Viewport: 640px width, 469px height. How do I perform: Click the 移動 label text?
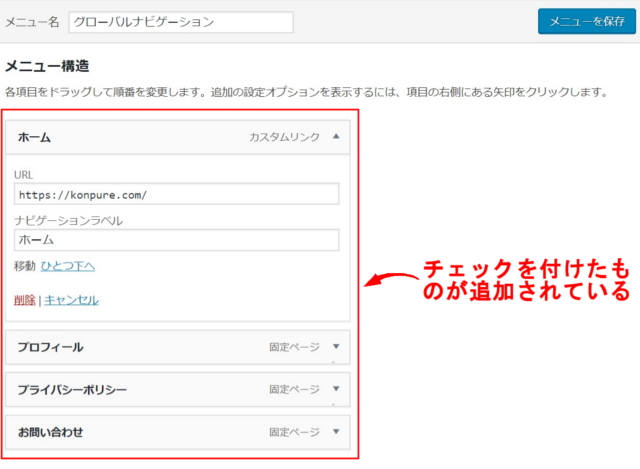24,266
